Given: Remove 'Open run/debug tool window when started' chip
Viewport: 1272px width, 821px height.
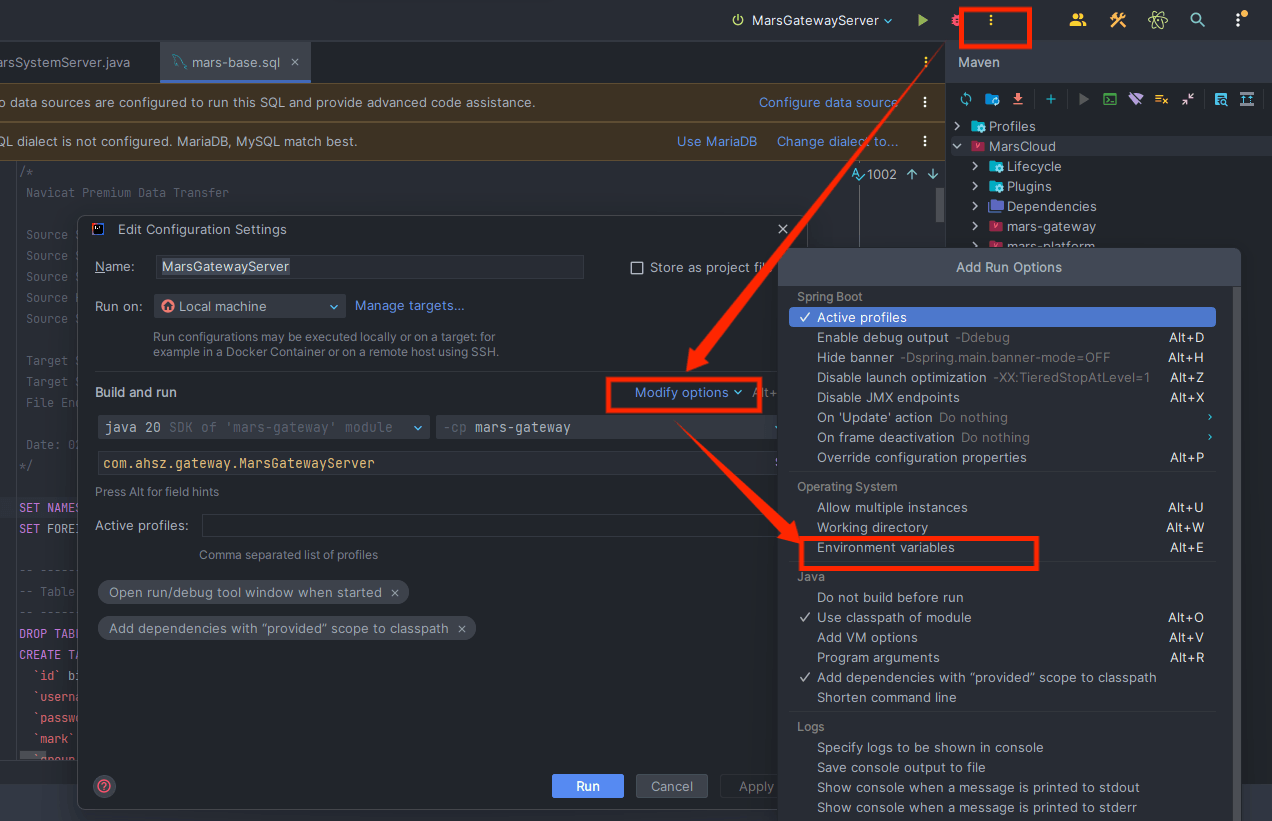Looking at the screenshot, I should 395,593.
